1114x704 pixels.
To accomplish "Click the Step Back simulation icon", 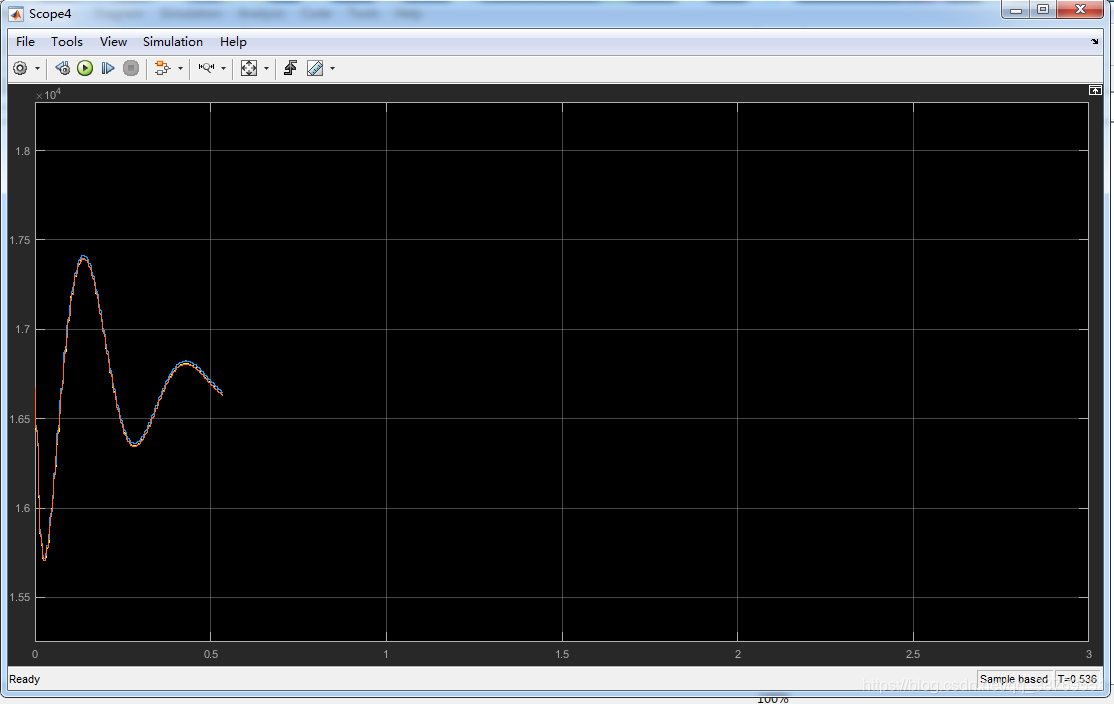I will pyautogui.click(x=63, y=68).
